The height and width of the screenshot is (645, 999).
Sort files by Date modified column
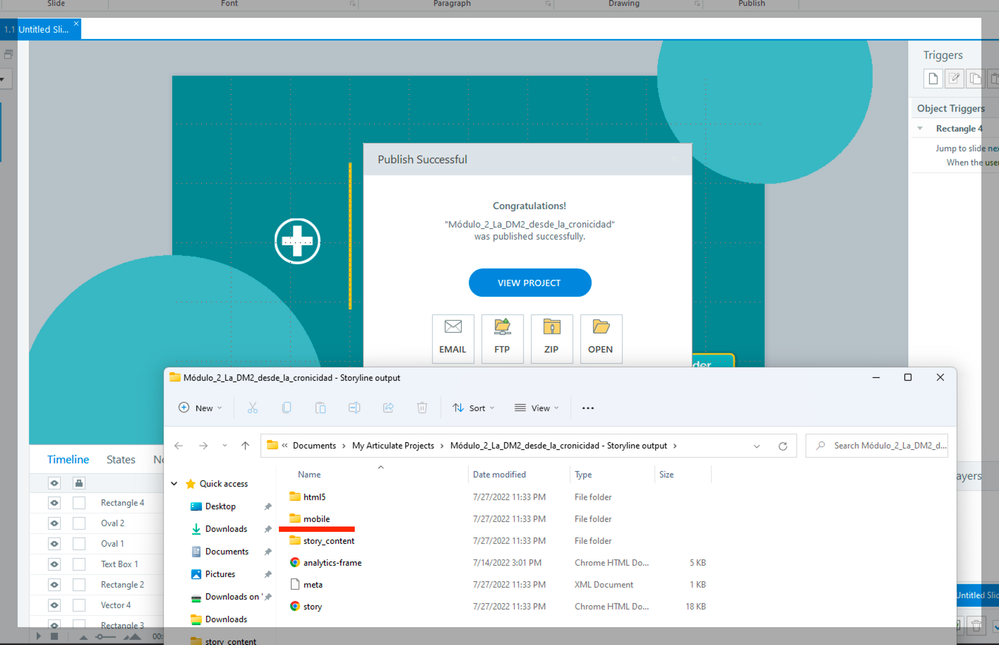pos(499,475)
